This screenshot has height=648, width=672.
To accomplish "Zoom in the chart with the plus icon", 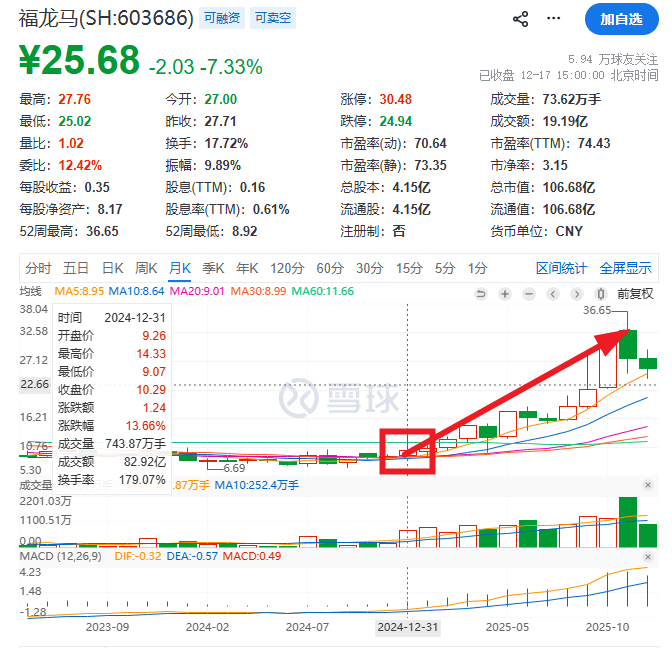I will (x=505, y=294).
